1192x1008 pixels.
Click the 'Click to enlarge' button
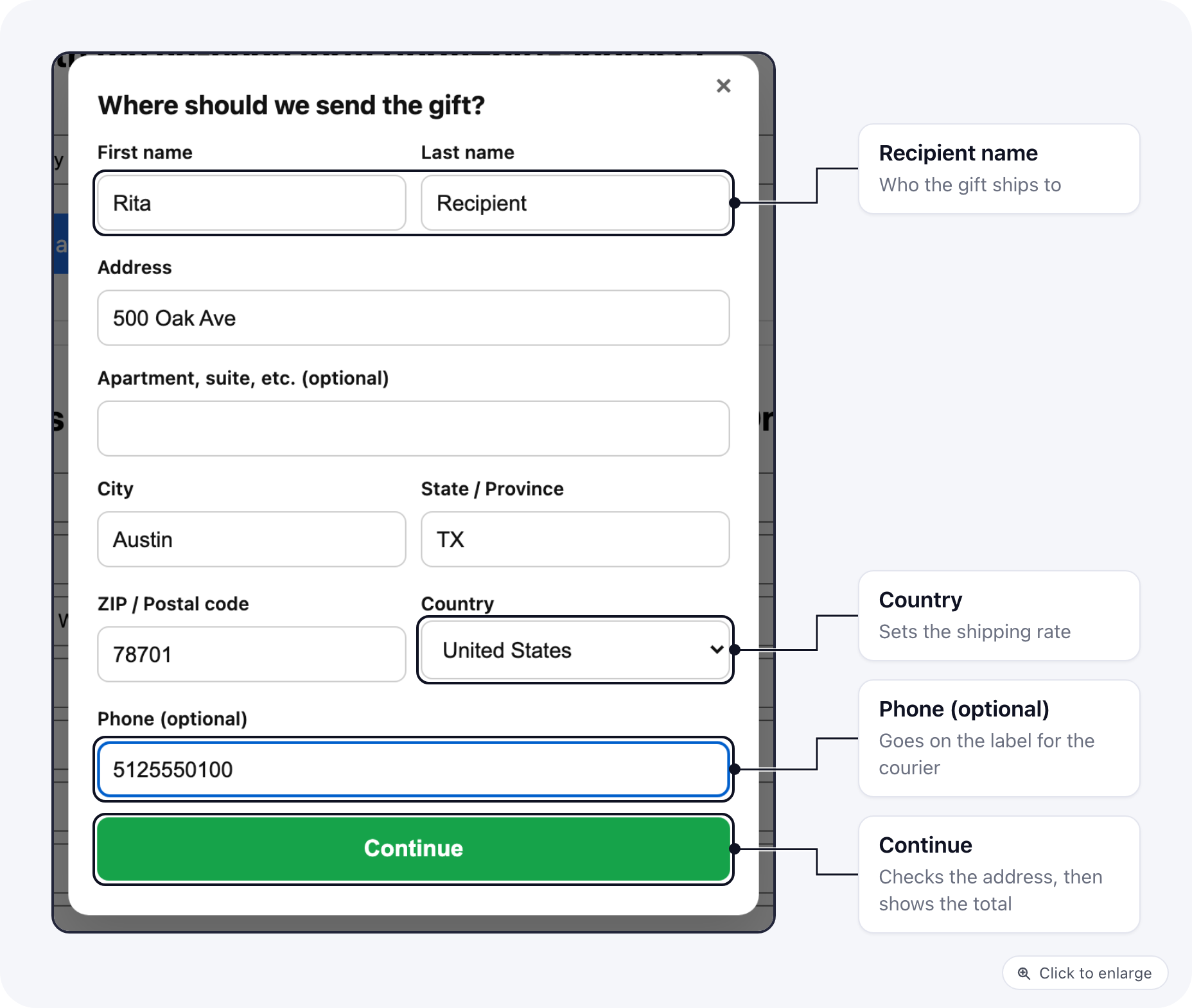tap(1085, 973)
